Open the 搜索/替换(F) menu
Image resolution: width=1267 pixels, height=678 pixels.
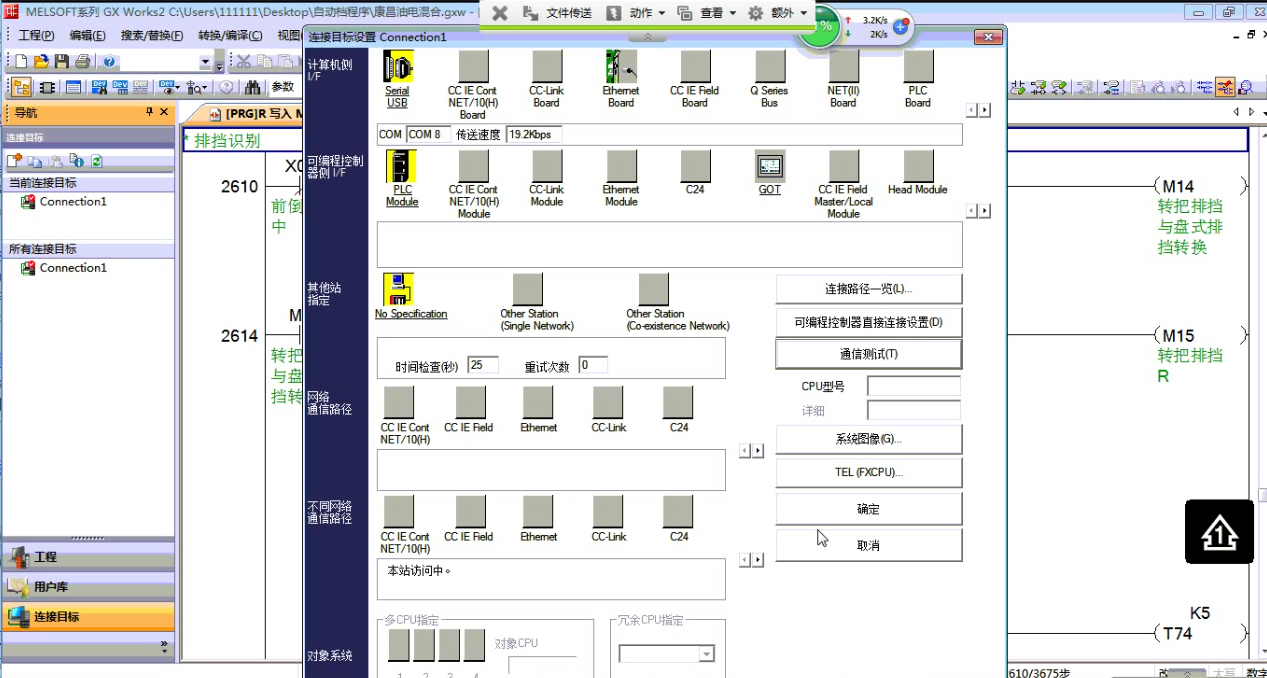pyautogui.click(x=152, y=36)
